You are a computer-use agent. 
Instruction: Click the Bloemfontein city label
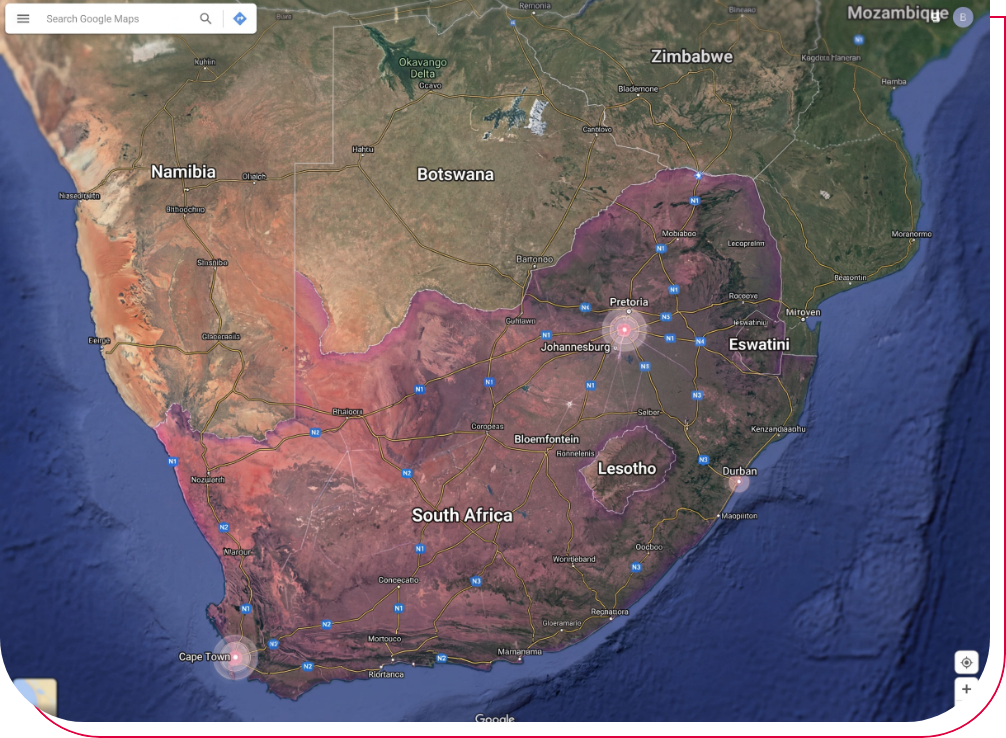546,439
